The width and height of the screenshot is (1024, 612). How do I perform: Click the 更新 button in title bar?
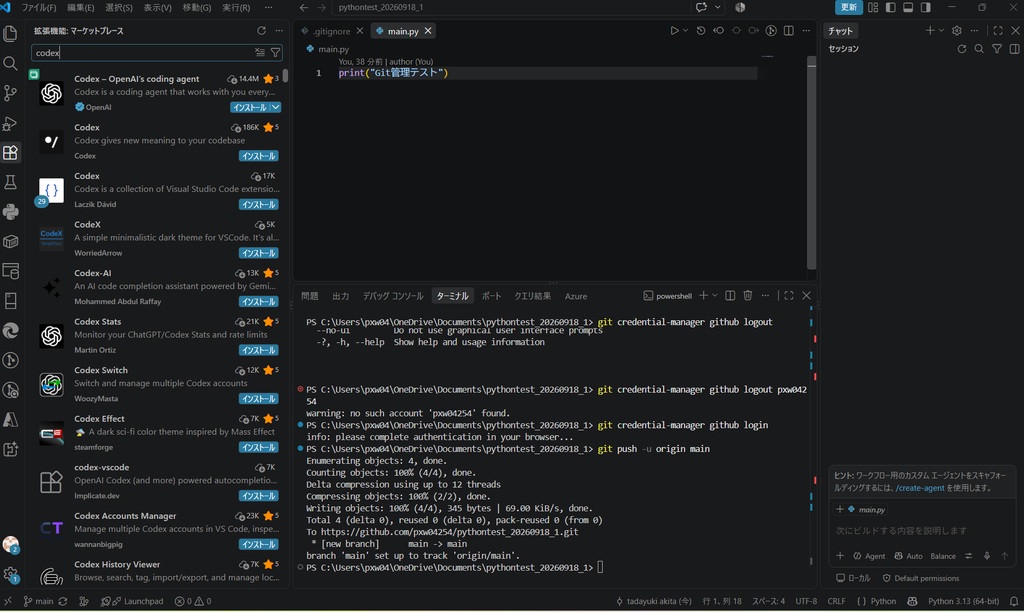tap(848, 7)
